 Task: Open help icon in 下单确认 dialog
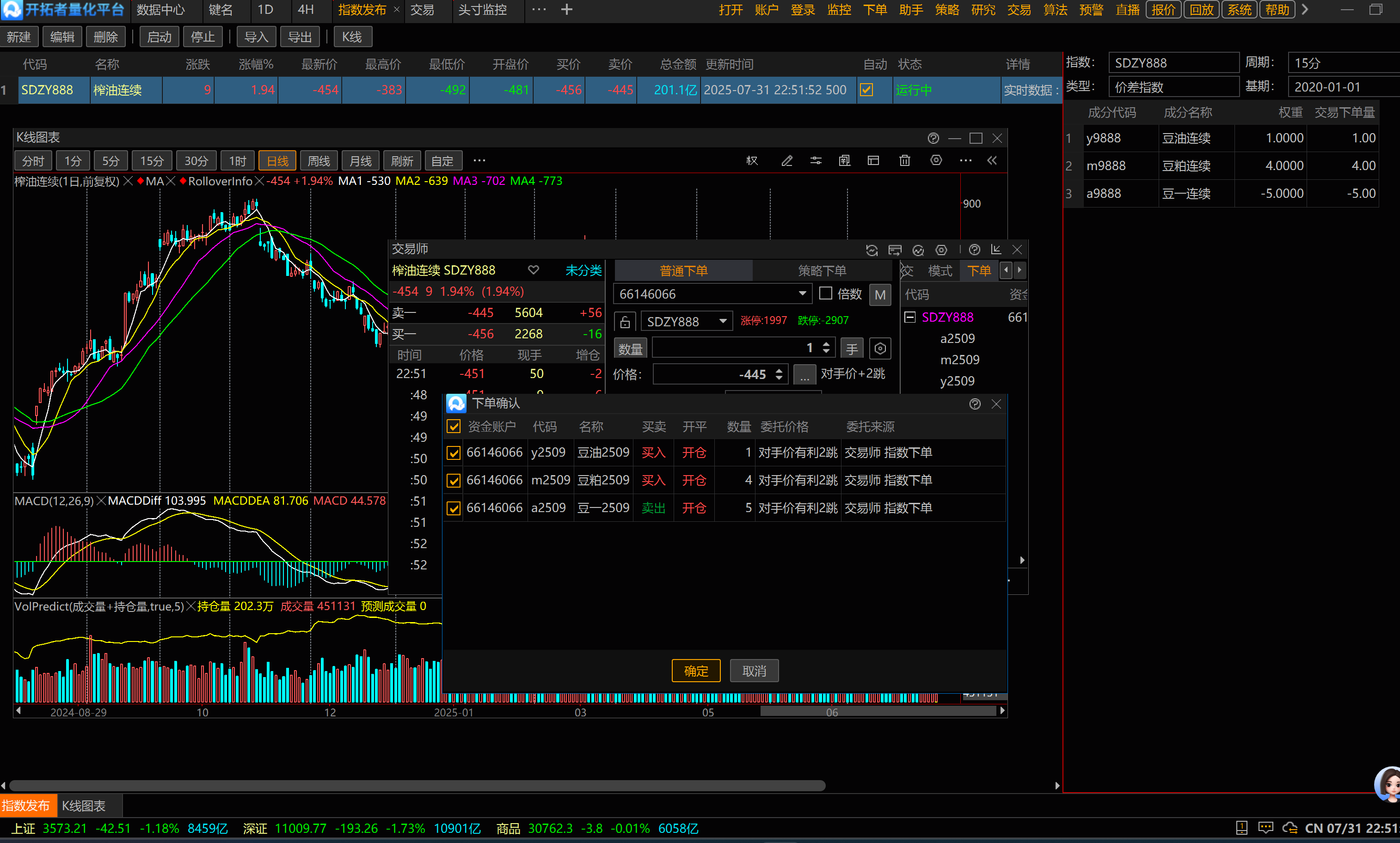[975, 404]
